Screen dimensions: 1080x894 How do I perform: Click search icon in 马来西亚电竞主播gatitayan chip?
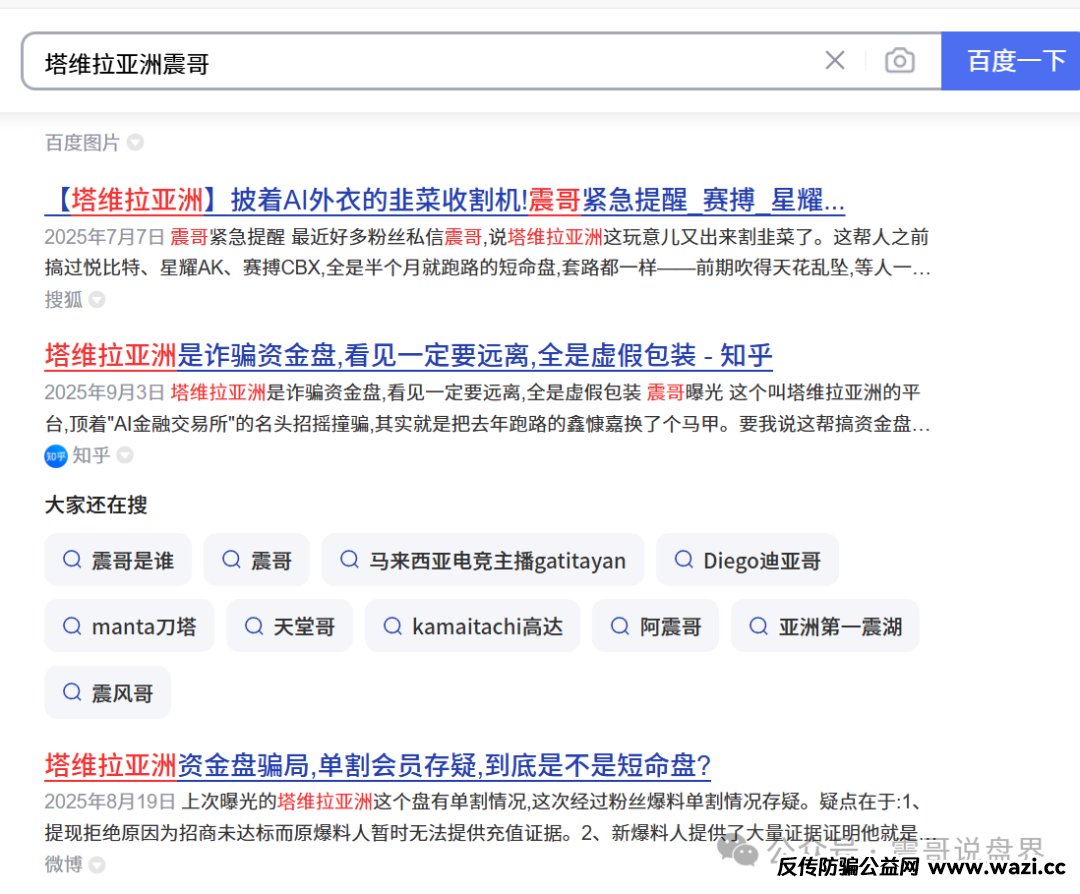pos(349,559)
